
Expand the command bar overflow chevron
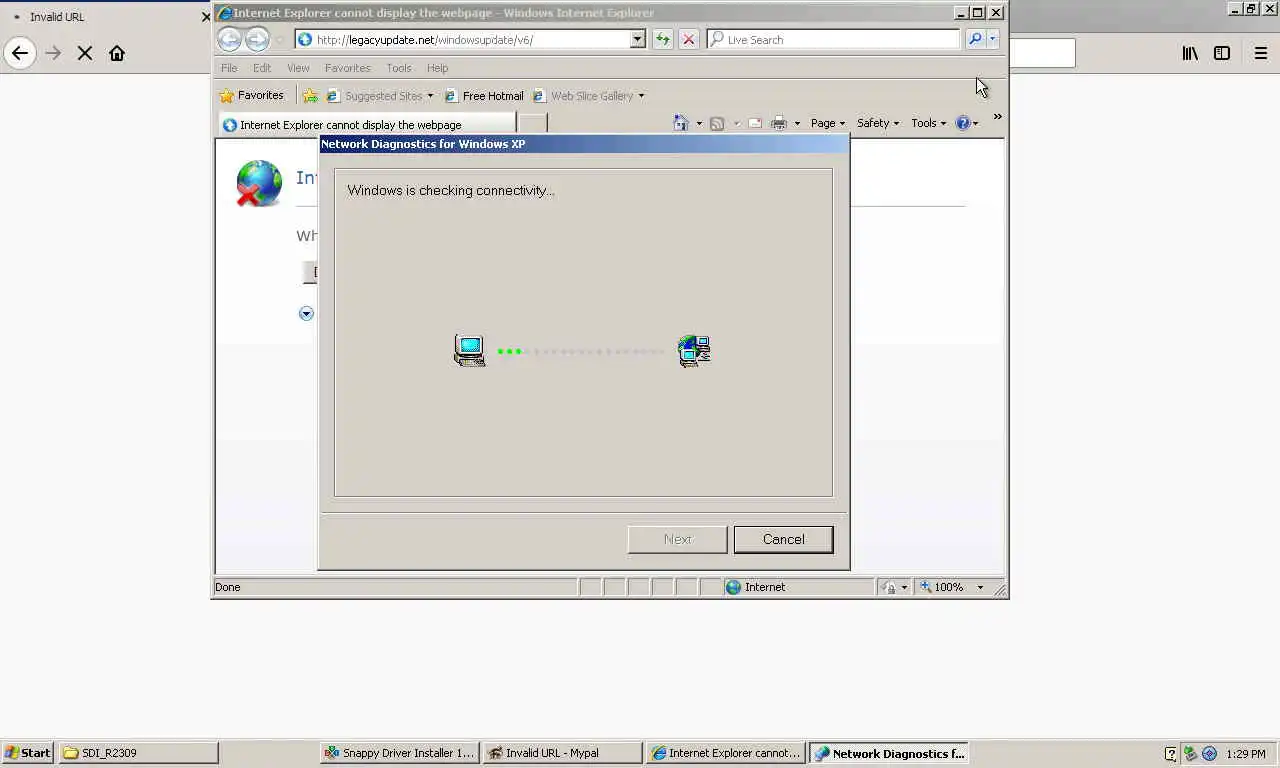997,118
